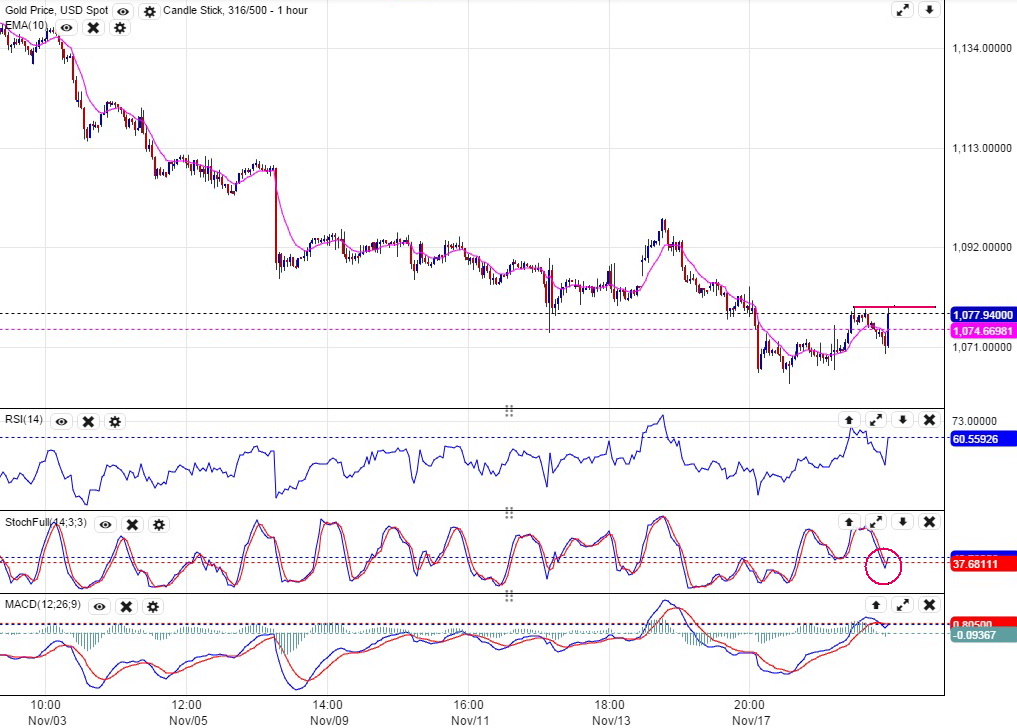The image size is (1017, 728).
Task: Expand the StochFull panel to full size
Action: 876,522
